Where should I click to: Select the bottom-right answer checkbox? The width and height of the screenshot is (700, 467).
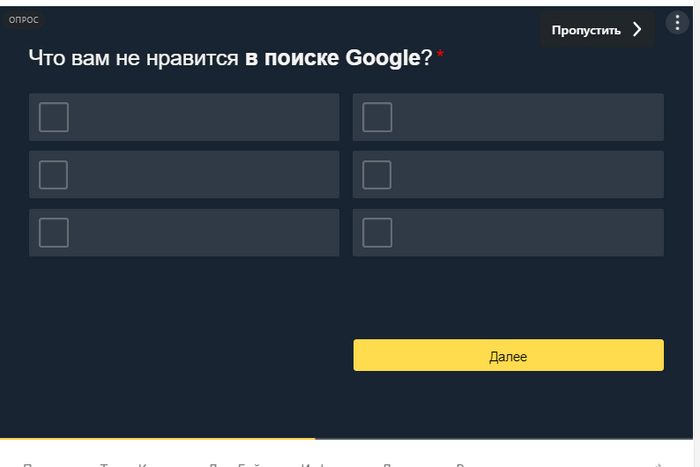coord(377,233)
